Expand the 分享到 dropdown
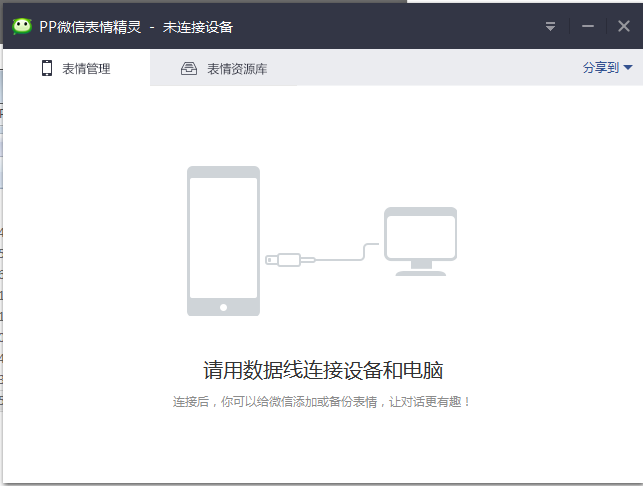This screenshot has height=486, width=643. [607, 68]
